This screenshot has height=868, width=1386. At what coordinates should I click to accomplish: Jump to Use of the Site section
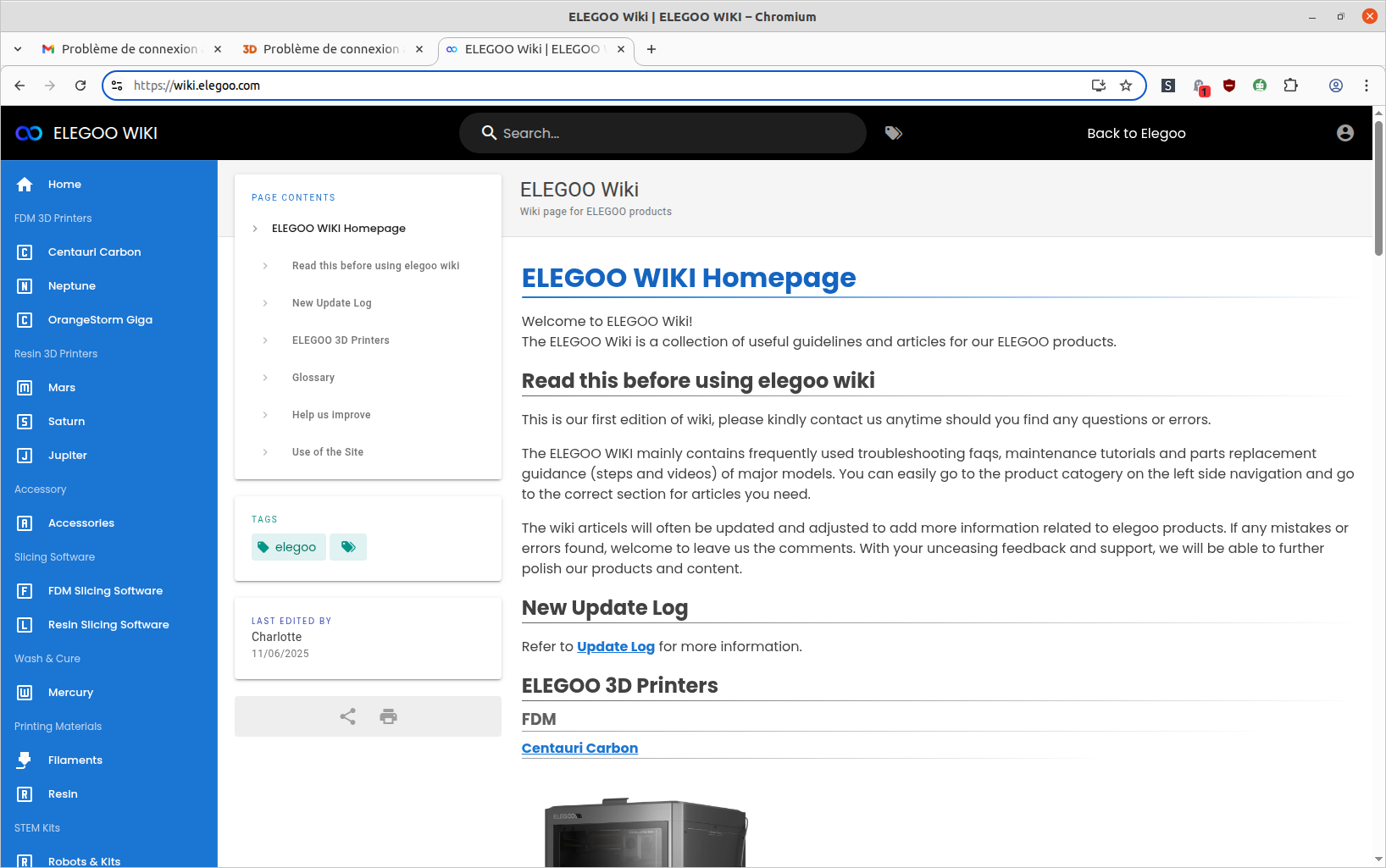coord(328,452)
